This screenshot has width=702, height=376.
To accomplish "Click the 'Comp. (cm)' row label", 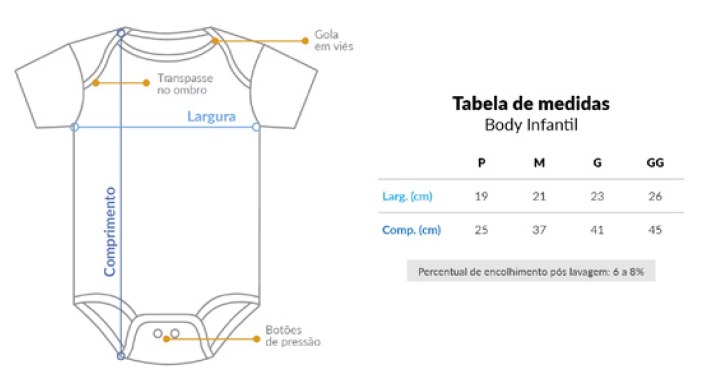I will 411,230.
